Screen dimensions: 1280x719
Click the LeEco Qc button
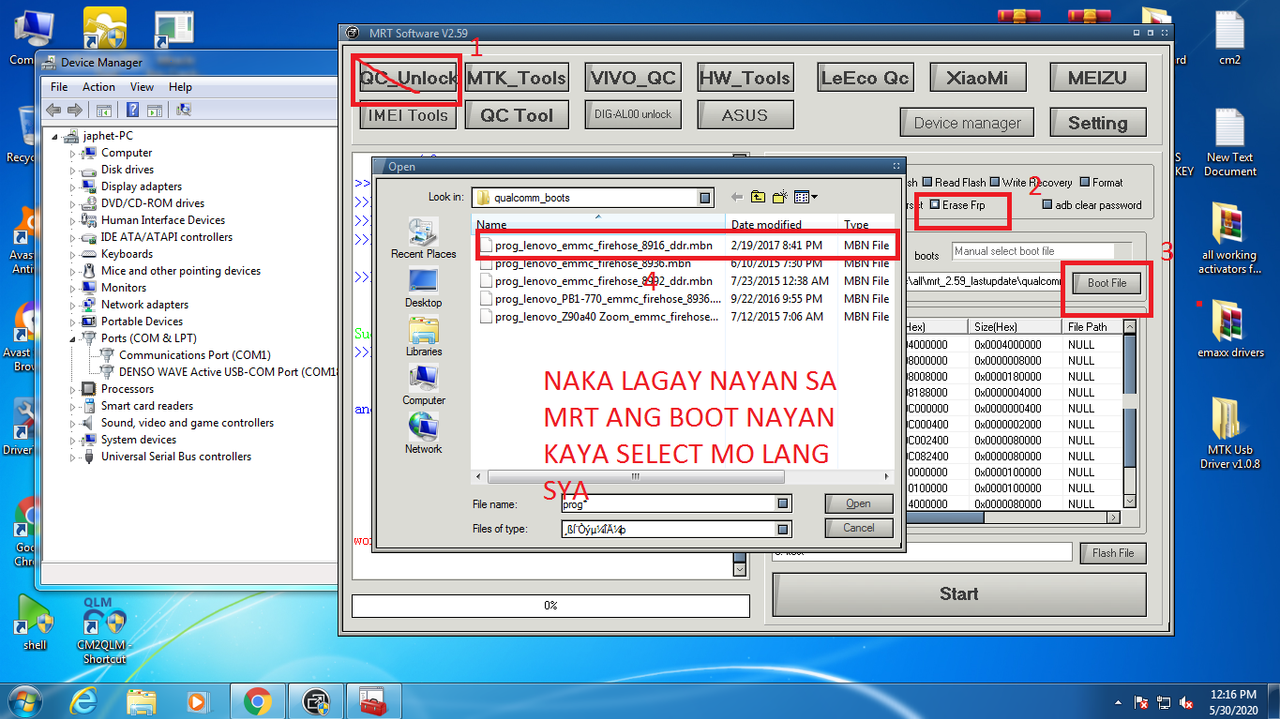865,78
